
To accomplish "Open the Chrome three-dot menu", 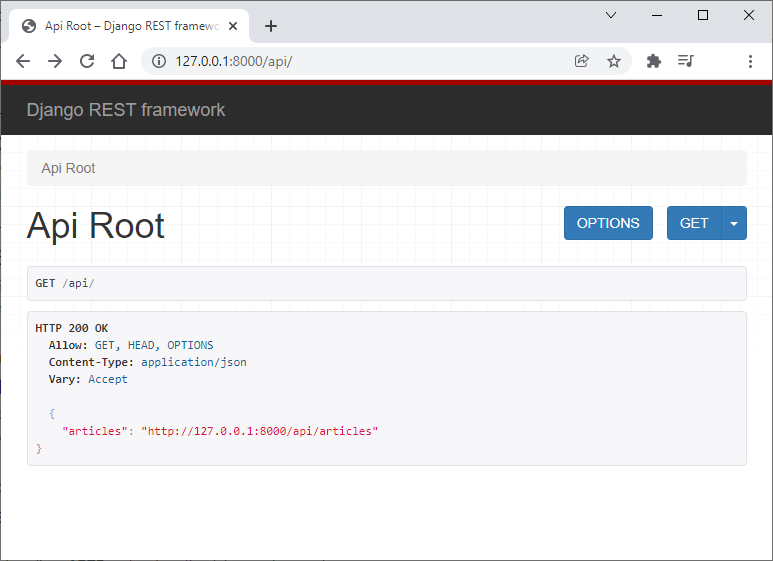I will tap(750, 61).
